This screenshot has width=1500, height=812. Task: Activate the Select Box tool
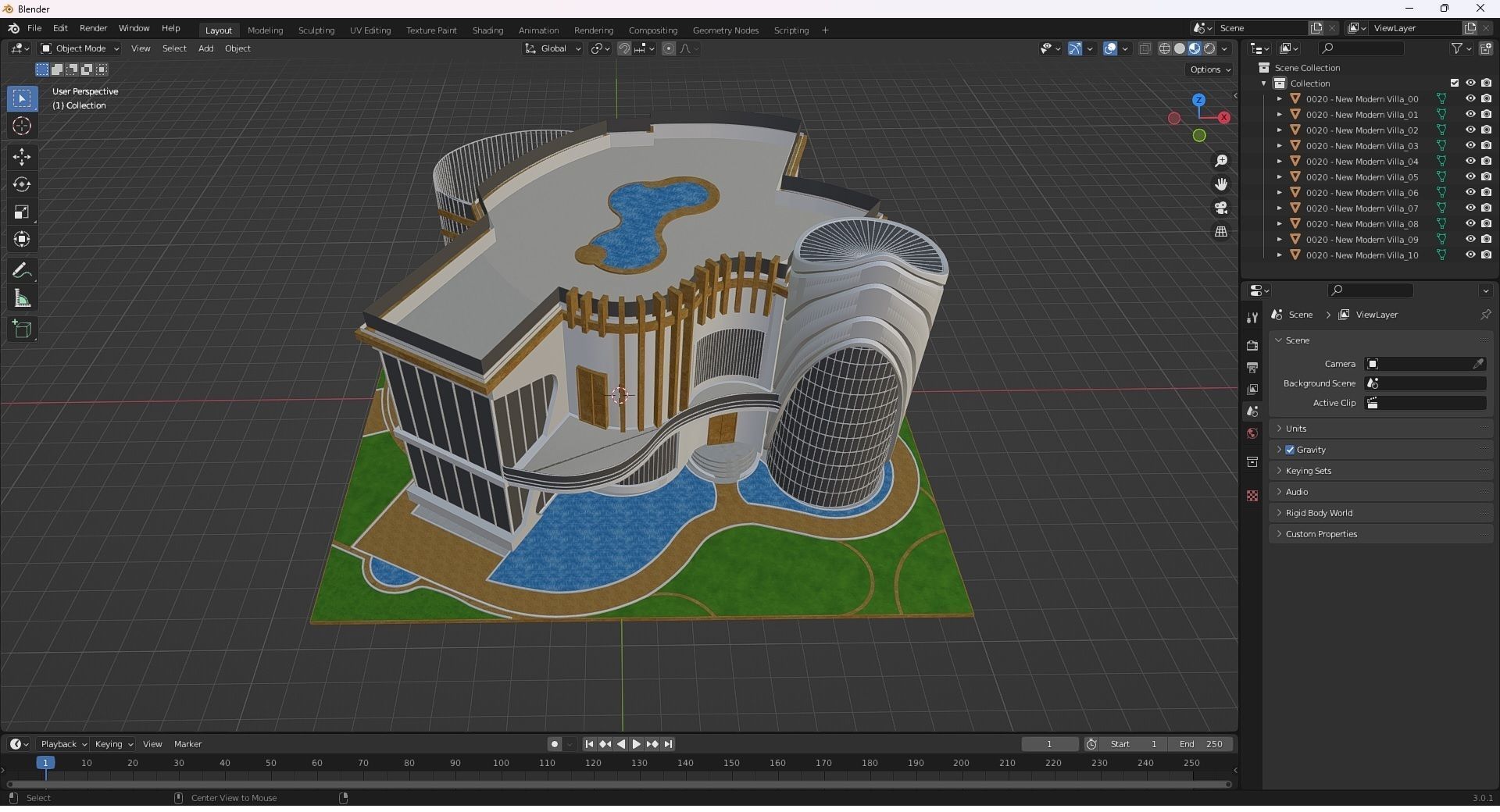(22, 98)
